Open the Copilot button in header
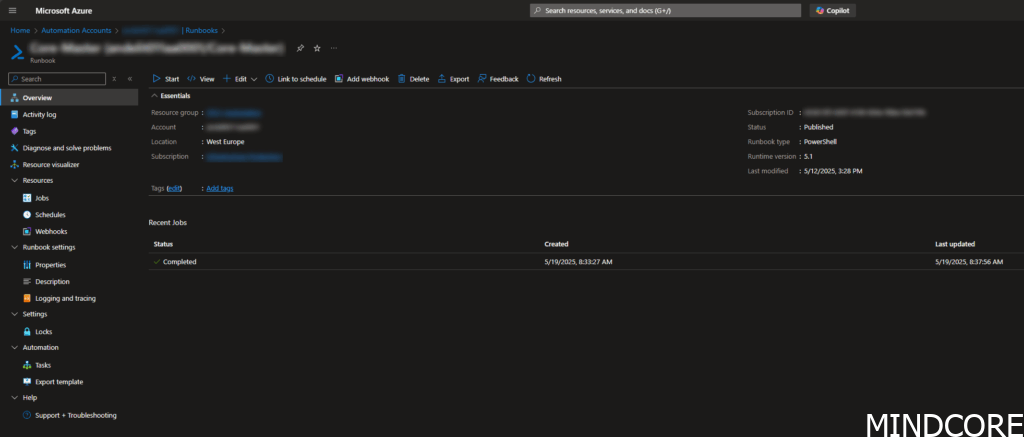 pos(833,10)
